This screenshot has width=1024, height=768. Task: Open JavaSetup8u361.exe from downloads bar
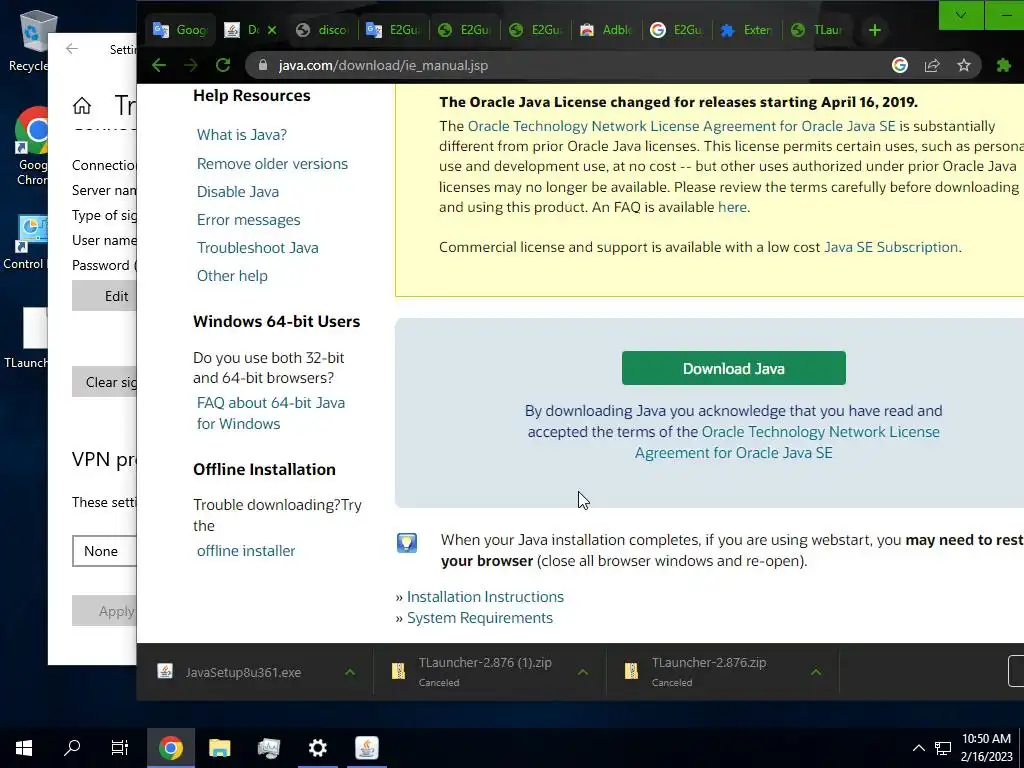click(243, 672)
